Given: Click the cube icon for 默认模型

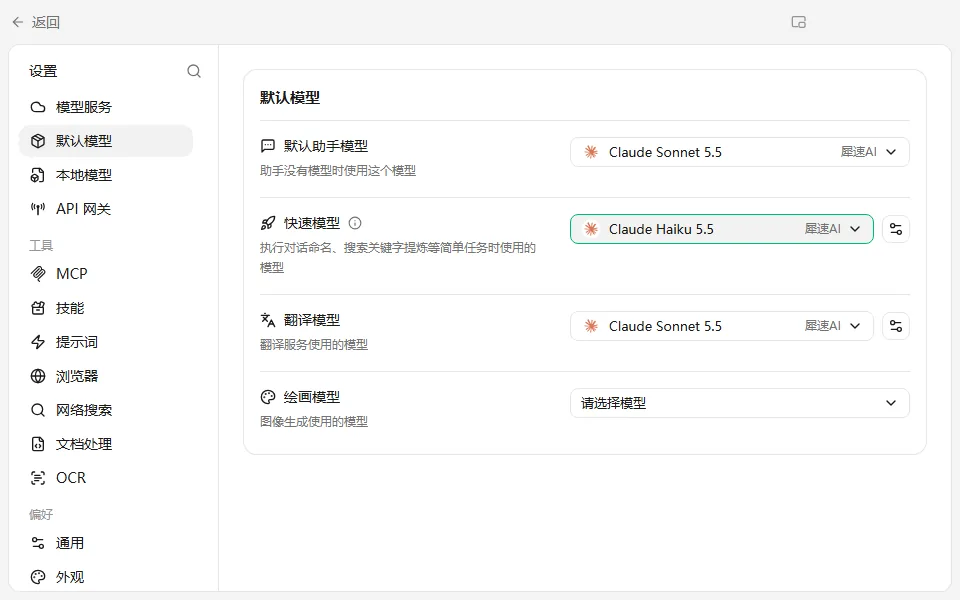Looking at the screenshot, I should pos(38,141).
